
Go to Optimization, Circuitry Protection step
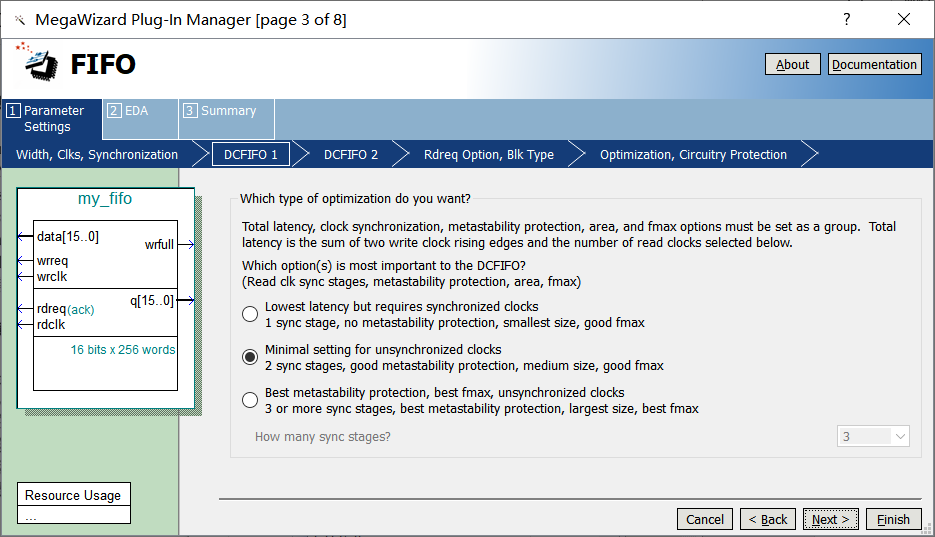coord(693,155)
